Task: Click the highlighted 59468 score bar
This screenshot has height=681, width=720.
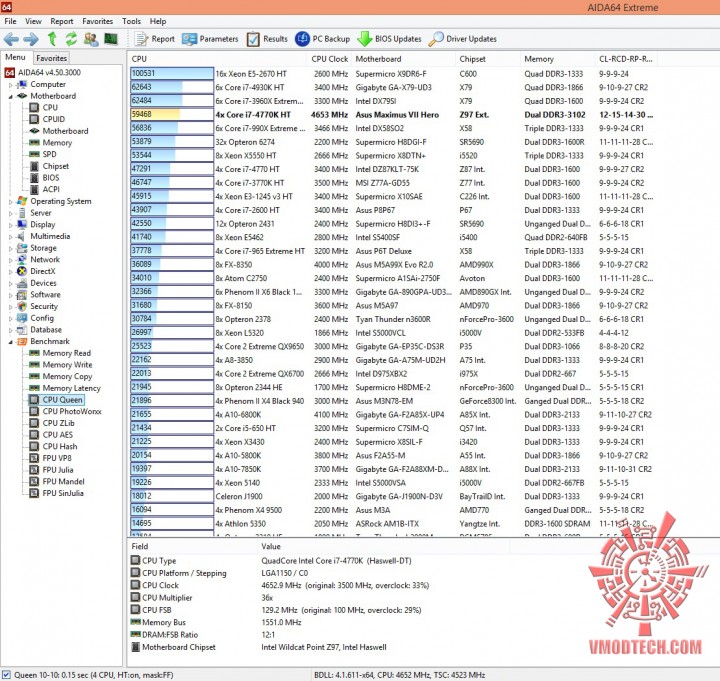Action: coord(172,114)
